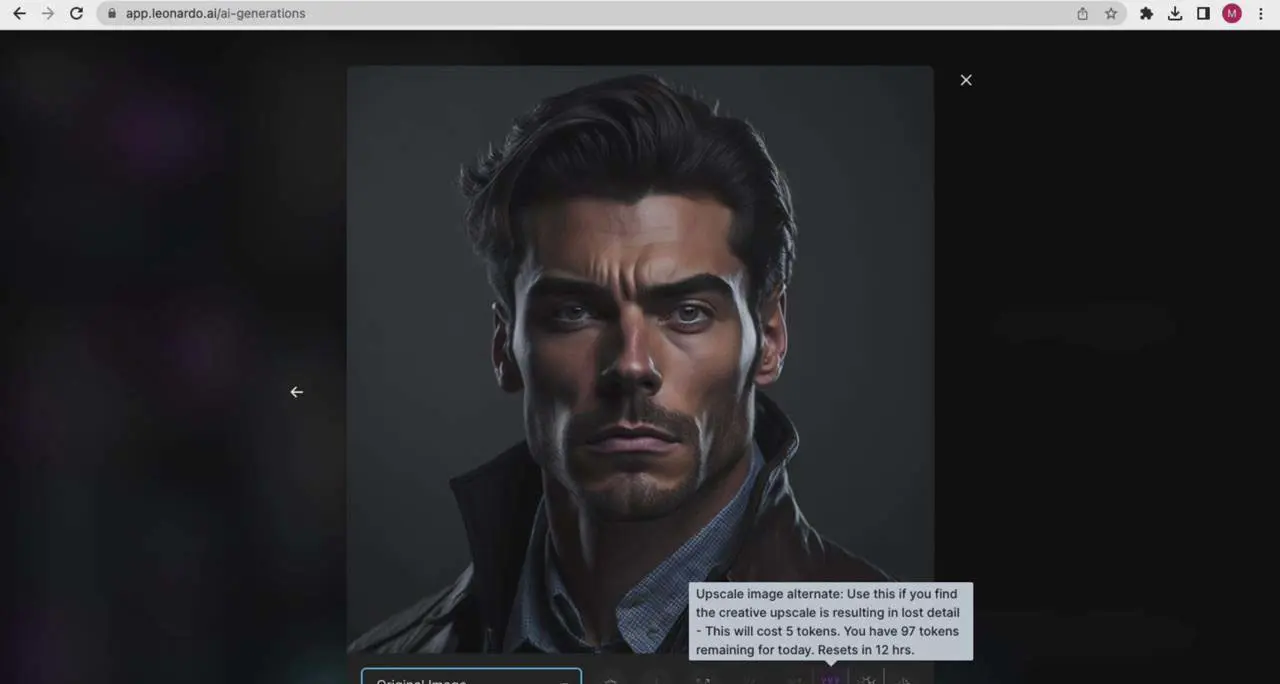Screen dimensions: 1280x684
Task: Click the rightmost icon in image toolbar
Action: click(904, 679)
